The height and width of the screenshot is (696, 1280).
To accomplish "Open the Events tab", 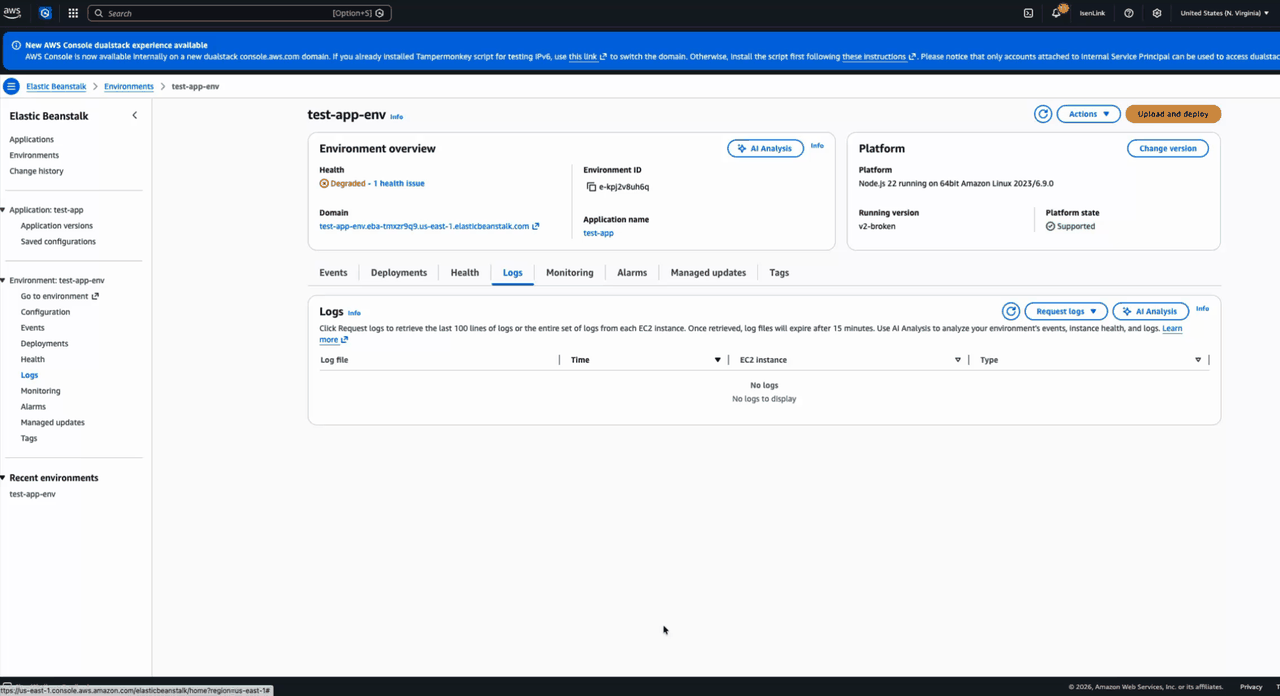I will point(333,272).
